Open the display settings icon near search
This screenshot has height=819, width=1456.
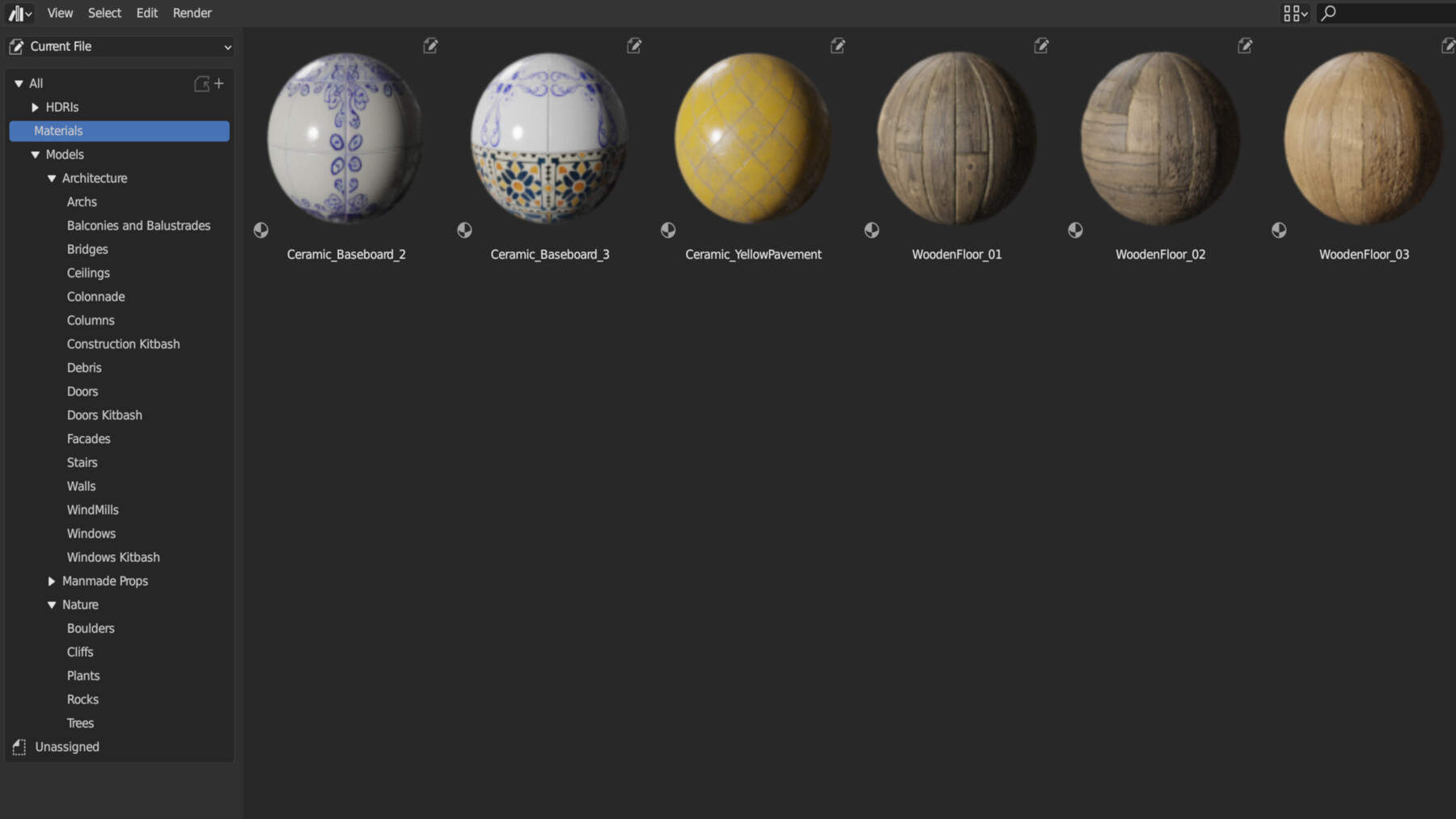[x=1293, y=13]
